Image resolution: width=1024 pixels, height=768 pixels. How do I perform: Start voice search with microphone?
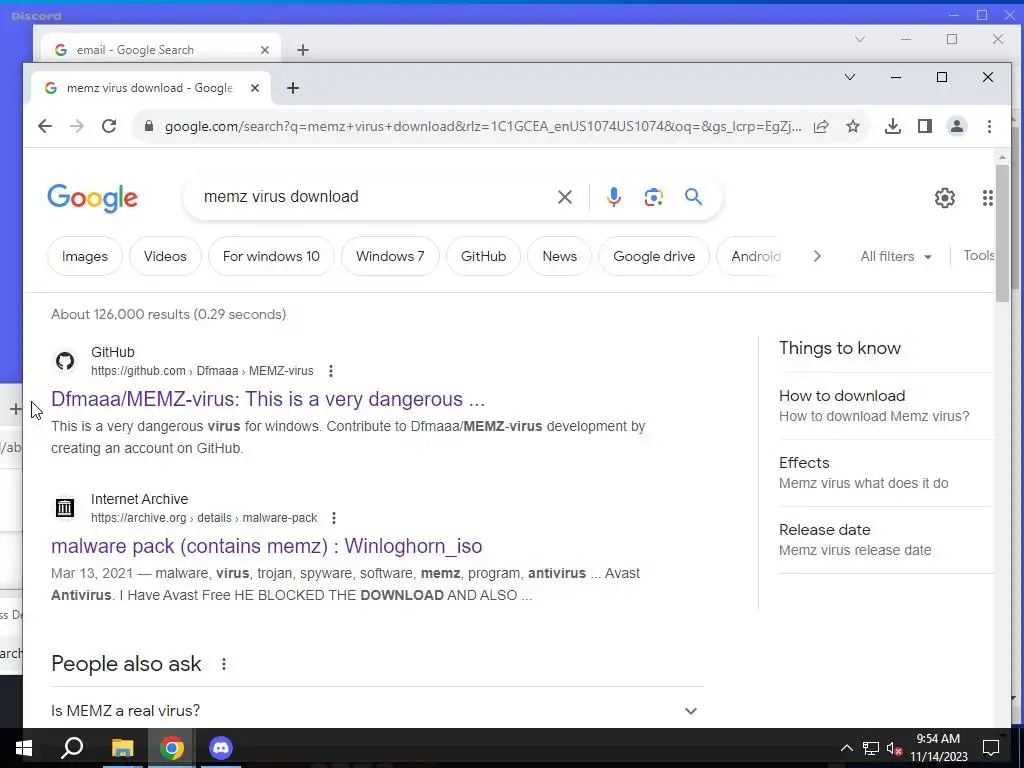click(x=614, y=197)
